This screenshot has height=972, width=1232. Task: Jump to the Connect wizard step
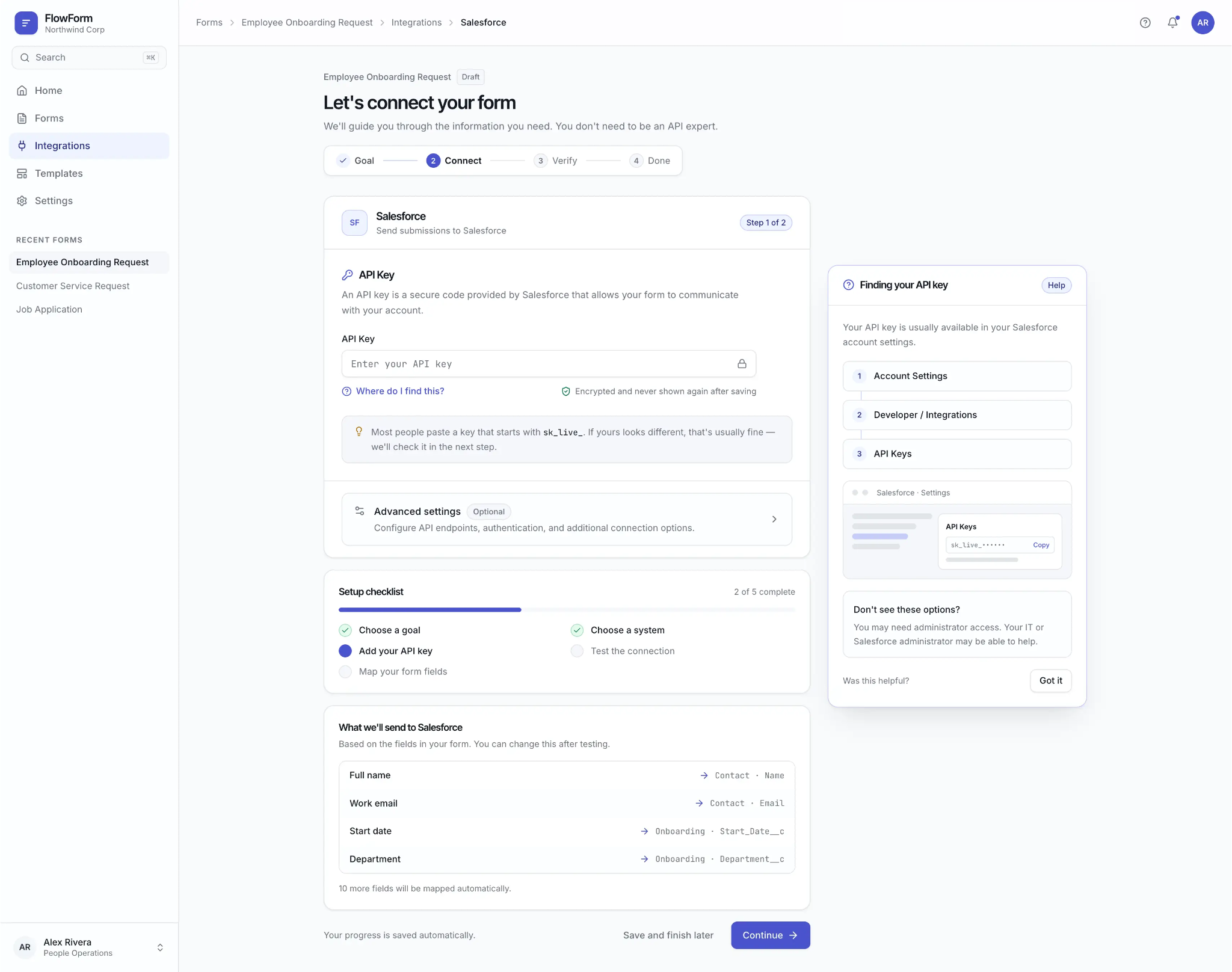point(454,161)
